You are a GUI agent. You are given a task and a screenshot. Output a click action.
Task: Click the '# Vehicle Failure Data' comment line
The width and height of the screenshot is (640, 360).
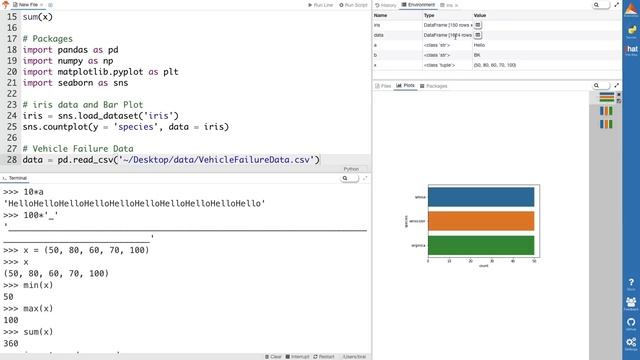click(78, 149)
